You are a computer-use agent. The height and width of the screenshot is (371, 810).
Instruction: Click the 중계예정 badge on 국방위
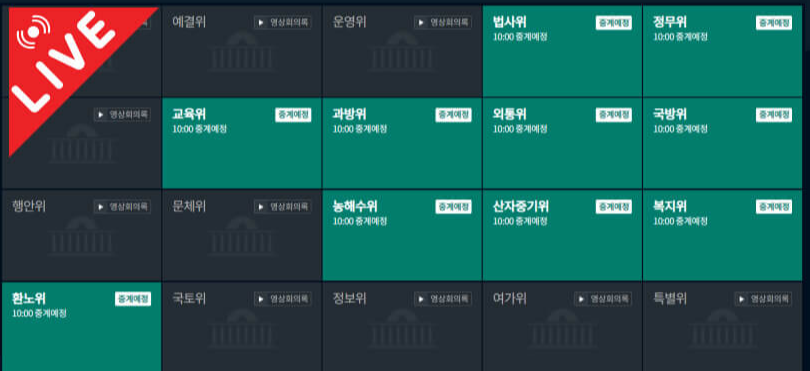click(x=774, y=115)
